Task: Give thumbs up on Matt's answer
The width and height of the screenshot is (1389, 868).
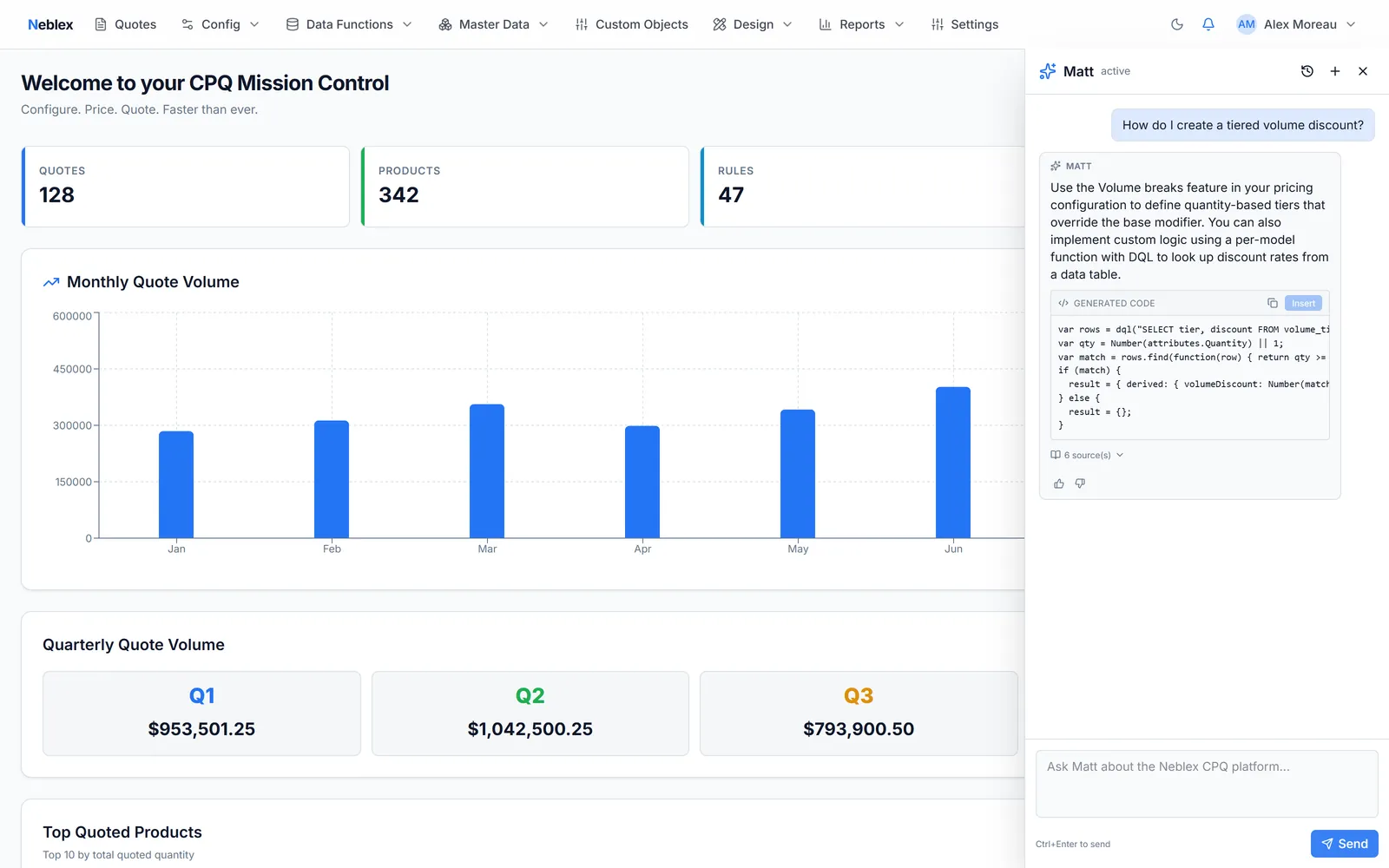Action: [1059, 483]
